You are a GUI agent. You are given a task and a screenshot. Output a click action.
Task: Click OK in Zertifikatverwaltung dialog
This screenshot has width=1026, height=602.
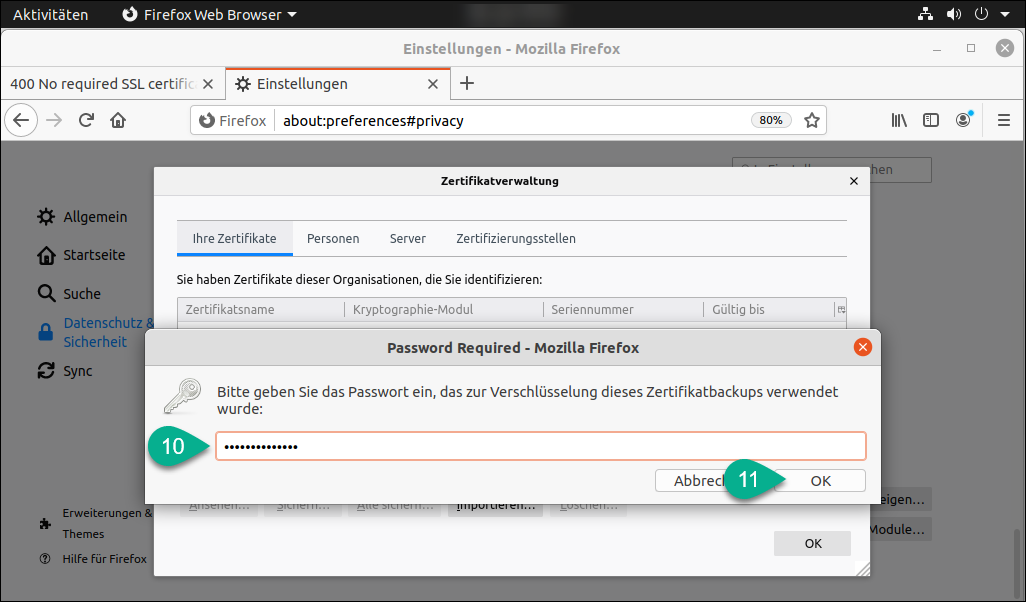[813, 544]
